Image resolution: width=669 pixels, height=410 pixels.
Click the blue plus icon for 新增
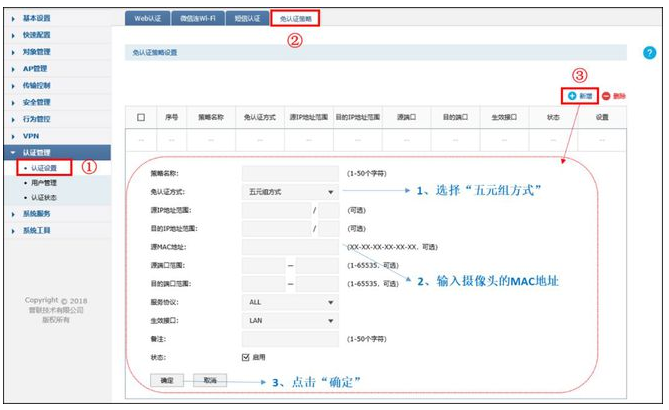[x=572, y=96]
